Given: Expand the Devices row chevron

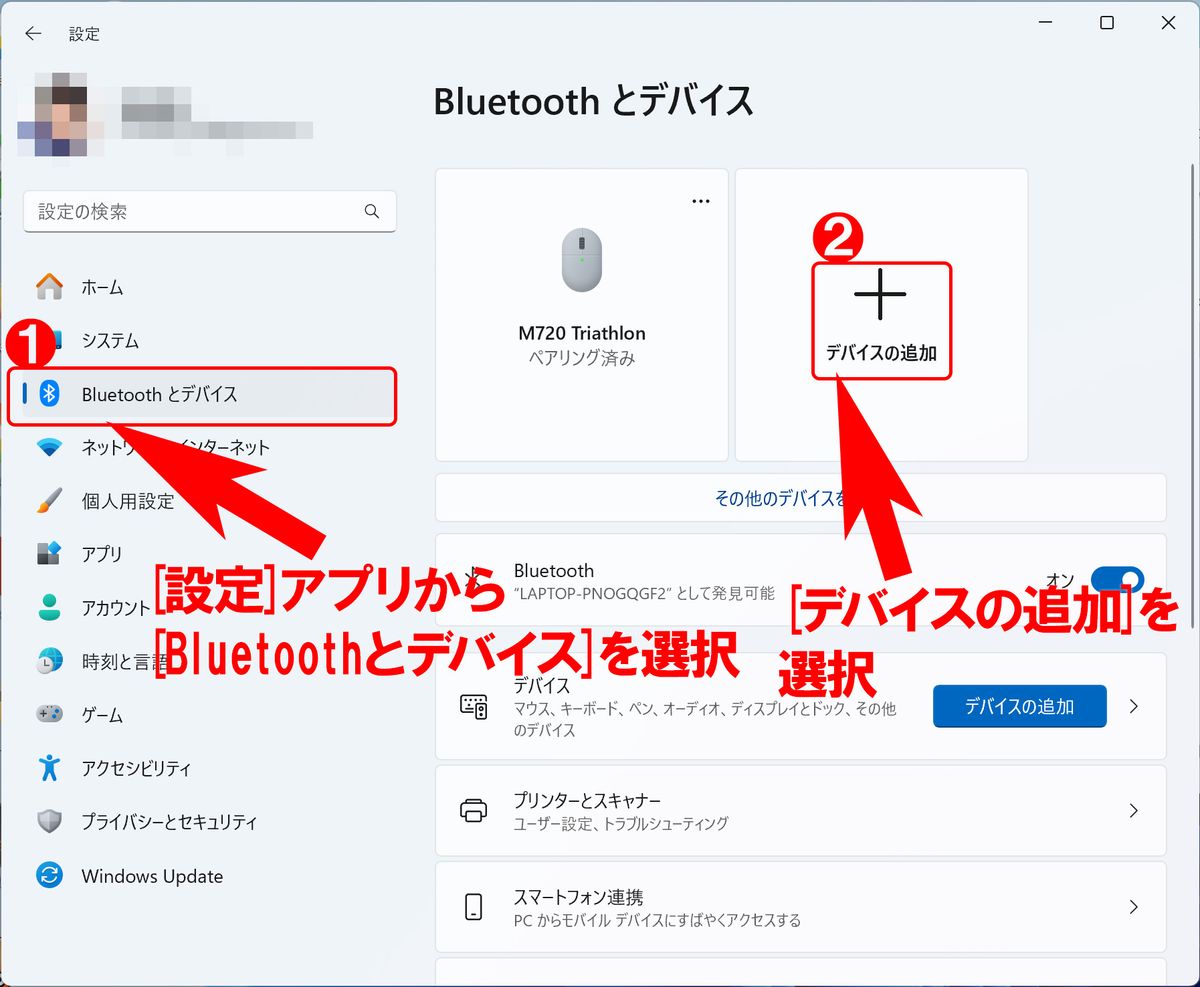Looking at the screenshot, I should [x=1133, y=706].
